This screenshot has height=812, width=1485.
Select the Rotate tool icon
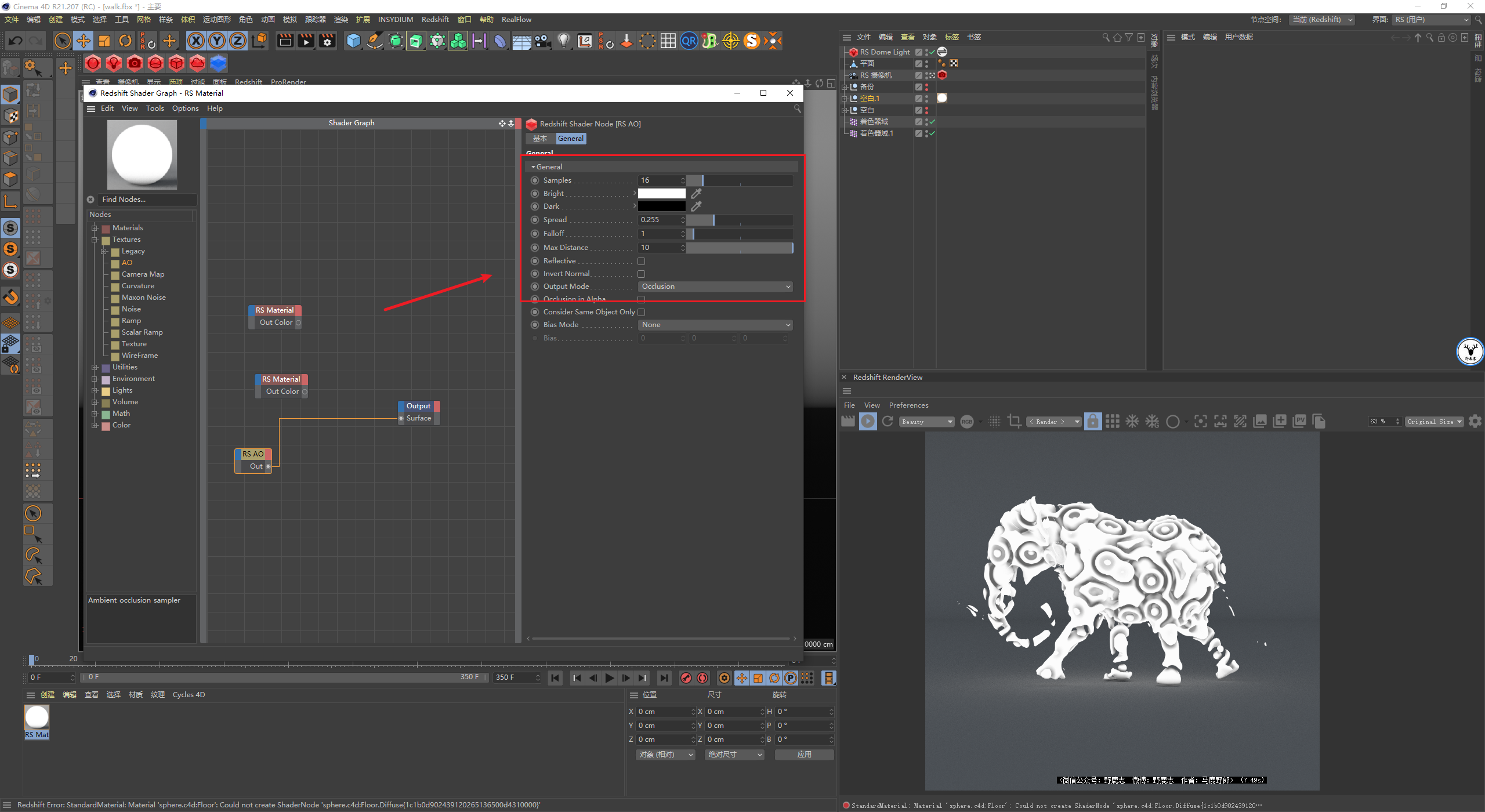[125, 41]
